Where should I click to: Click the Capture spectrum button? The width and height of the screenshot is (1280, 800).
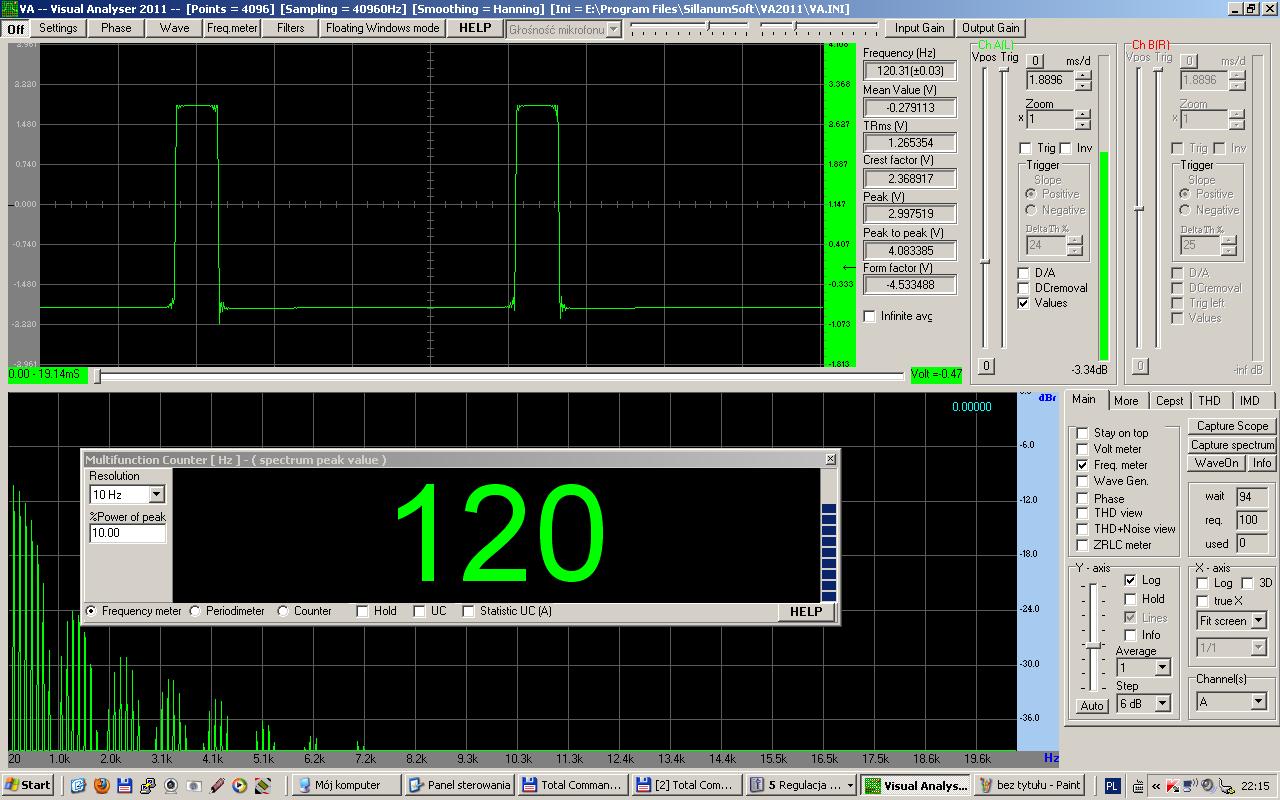pyautogui.click(x=1232, y=445)
